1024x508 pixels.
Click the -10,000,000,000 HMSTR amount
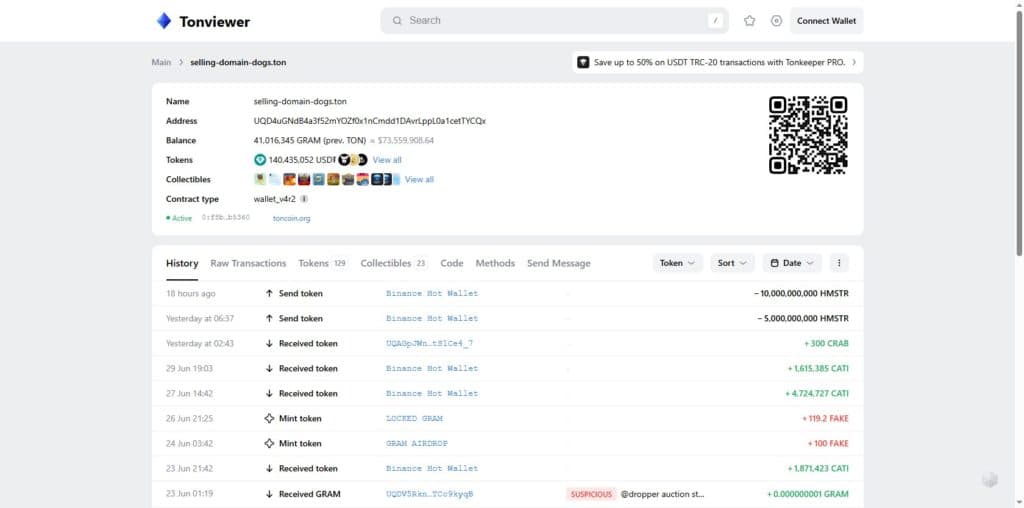tap(801, 294)
